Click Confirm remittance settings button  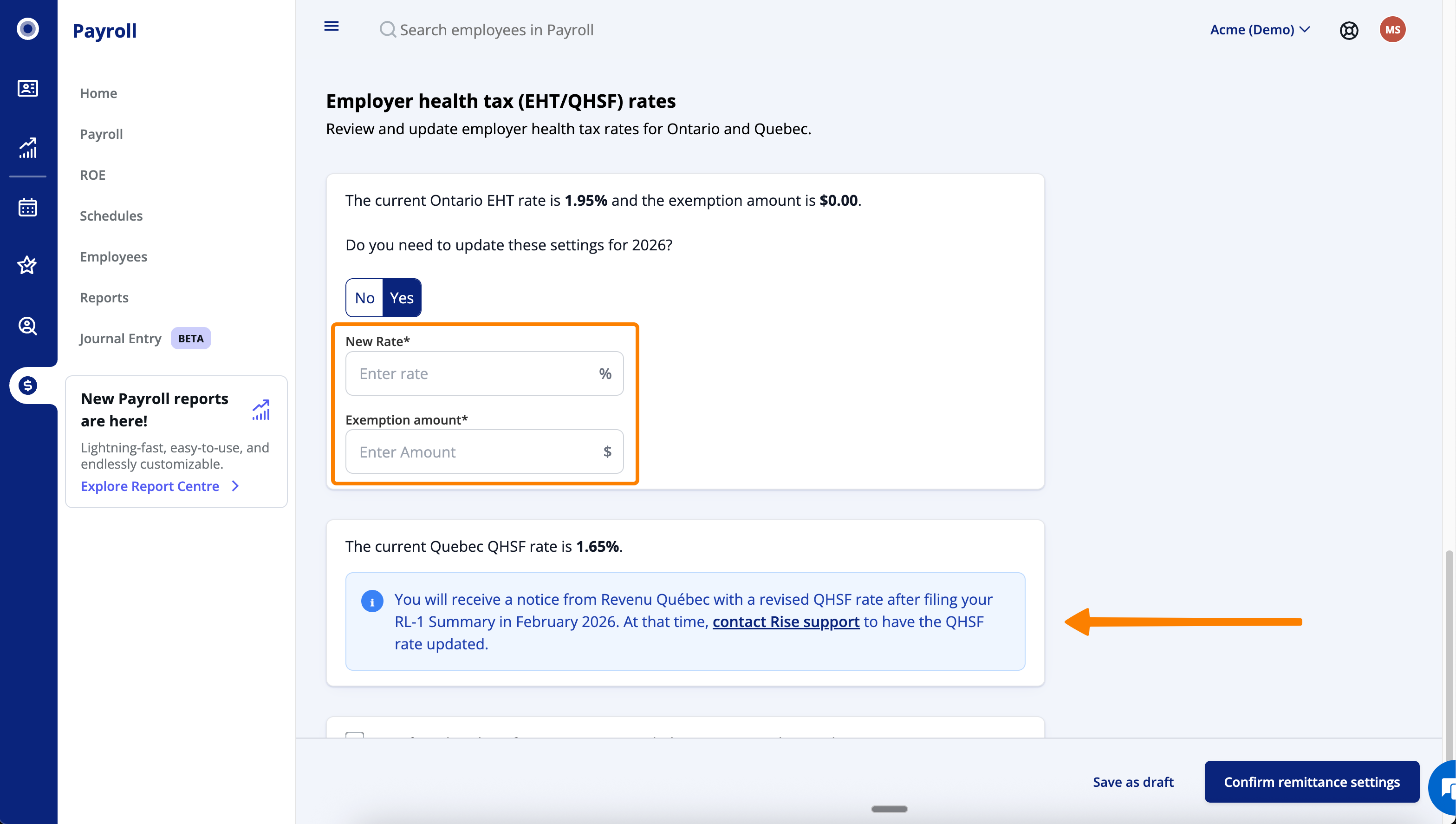1311,782
